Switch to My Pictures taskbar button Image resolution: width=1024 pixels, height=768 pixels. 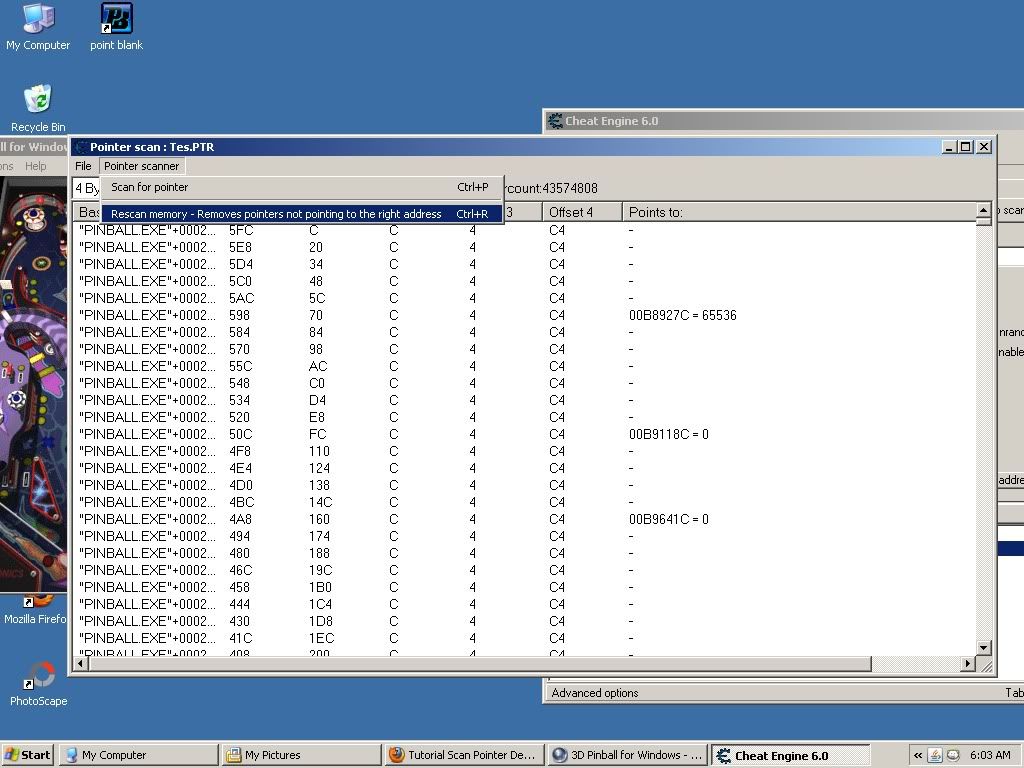tap(302, 755)
